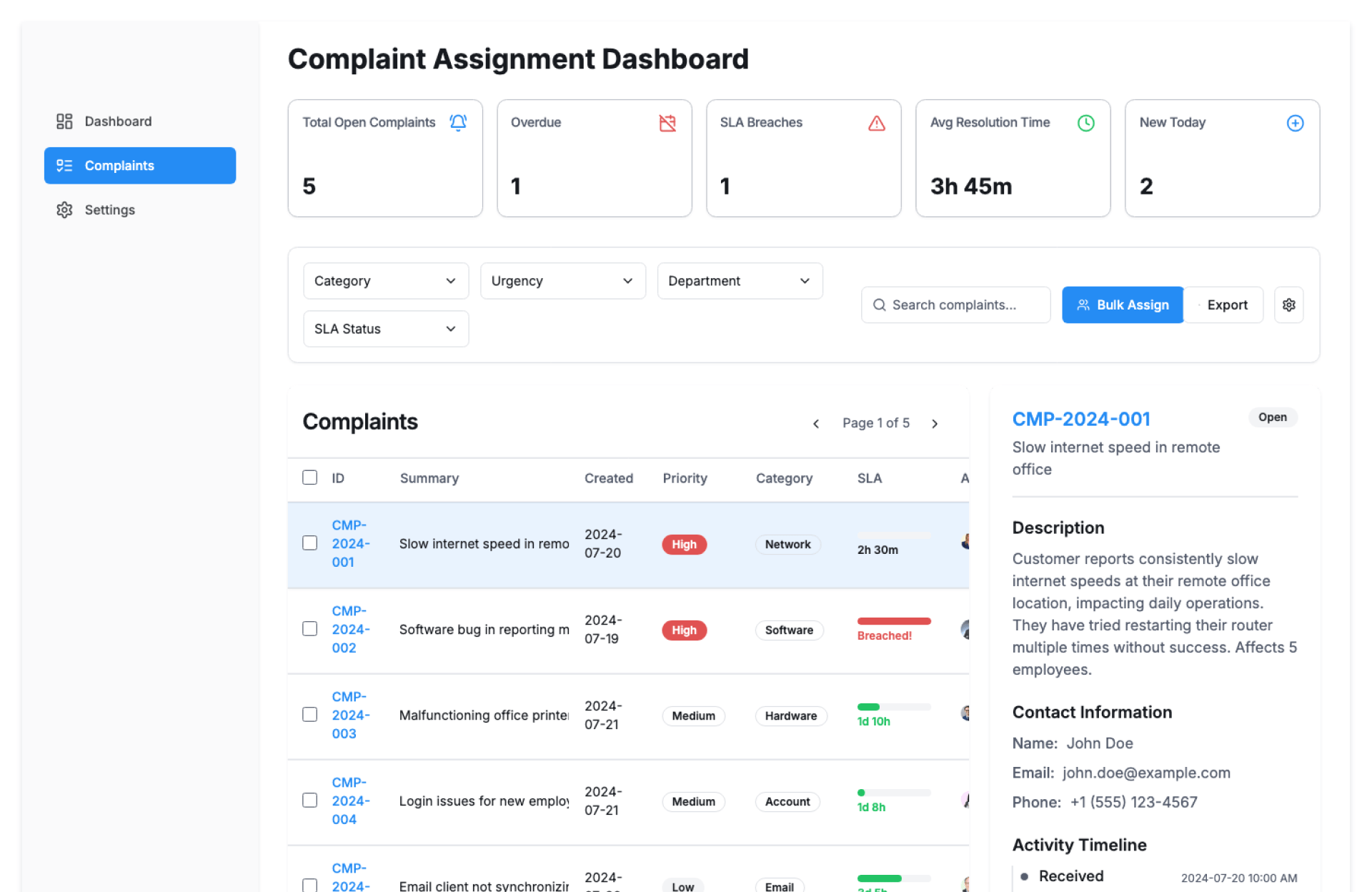The height and width of the screenshot is (892, 1372).
Task: Go to next complaints page arrow
Action: pos(935,424)
